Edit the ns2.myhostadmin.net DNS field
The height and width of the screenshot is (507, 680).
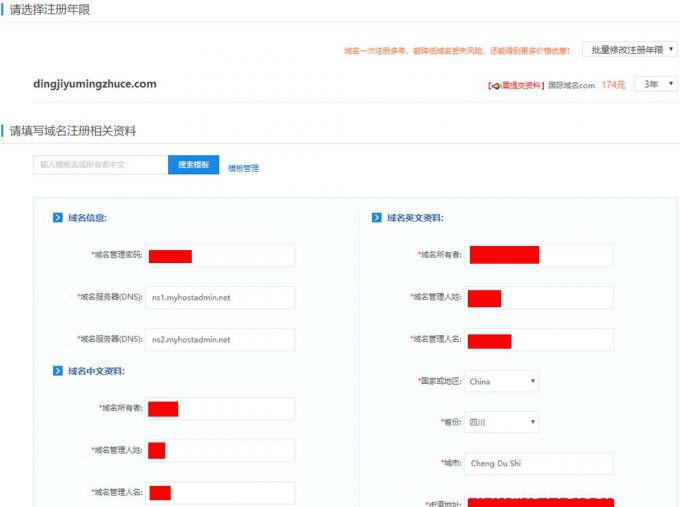point(220,340)
